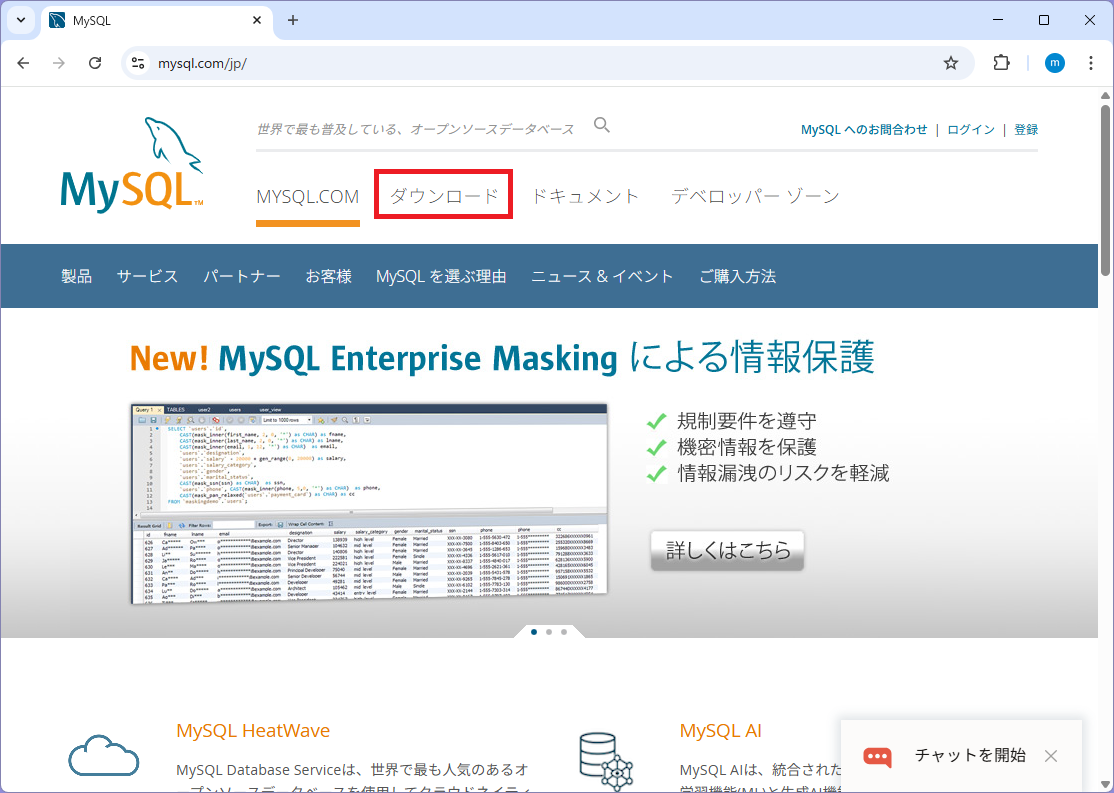This screenshot has width=1114, height=793.
Task: Click the back navigation arrow
Action: [23, 62]
